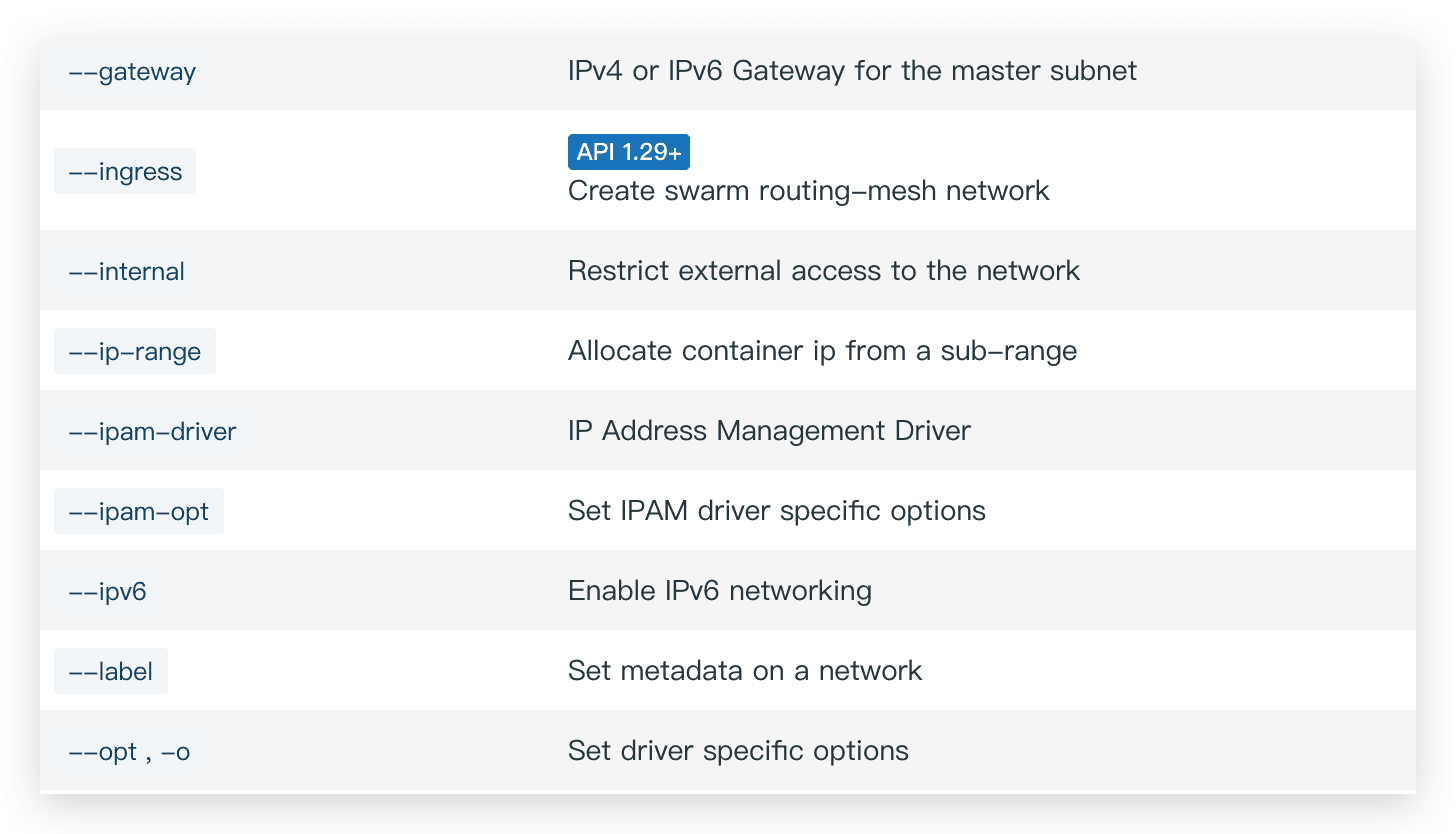Click the --ipam-opt option code label
1456x834 pixels.
tap(139, 512)
